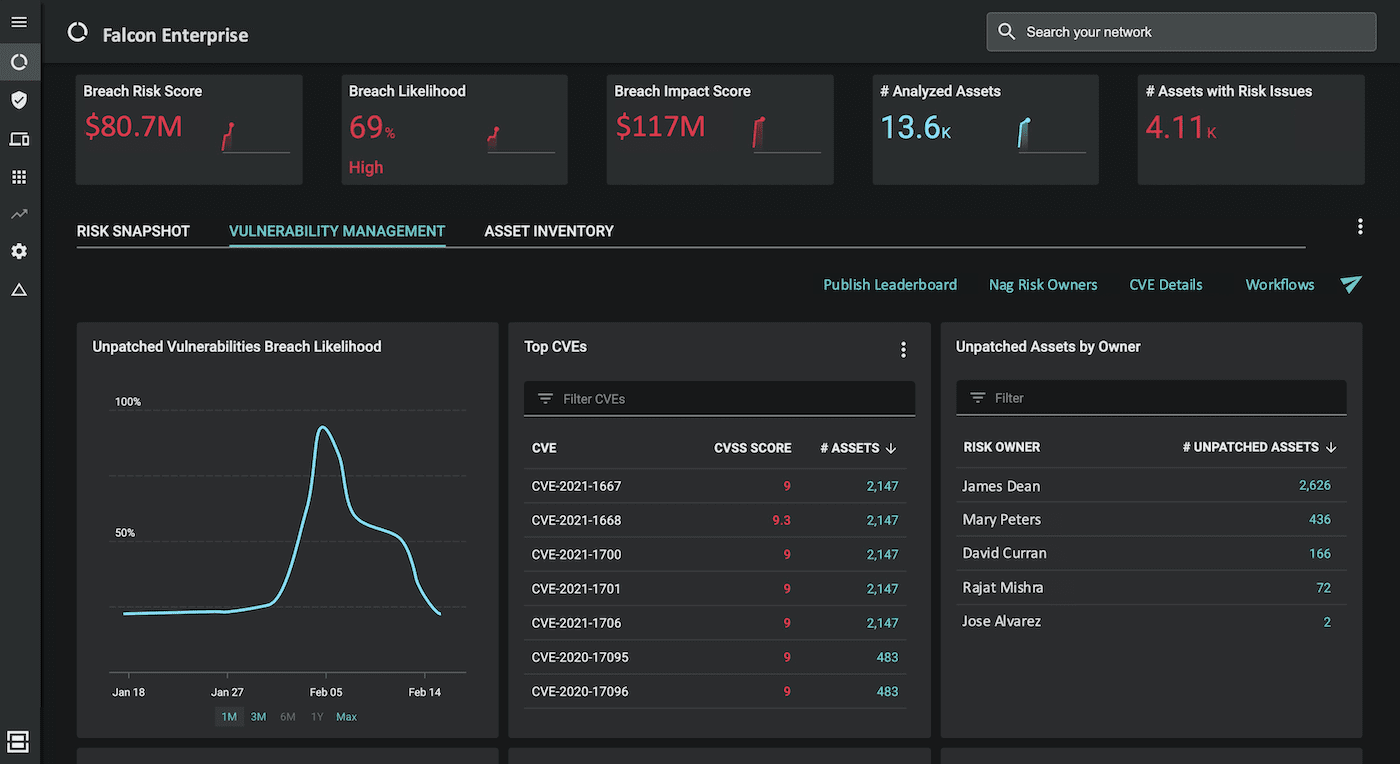Open the devices icon in sidebar
The height and width of the screenshot is (764, 1400).
click(19, 139)
